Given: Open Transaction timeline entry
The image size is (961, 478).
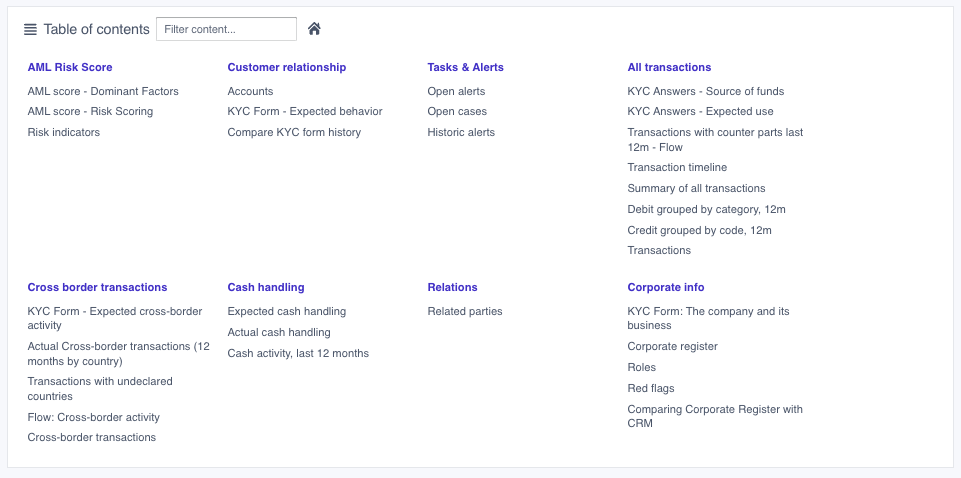Looking at the screenshot, I should tap(677, 167).
